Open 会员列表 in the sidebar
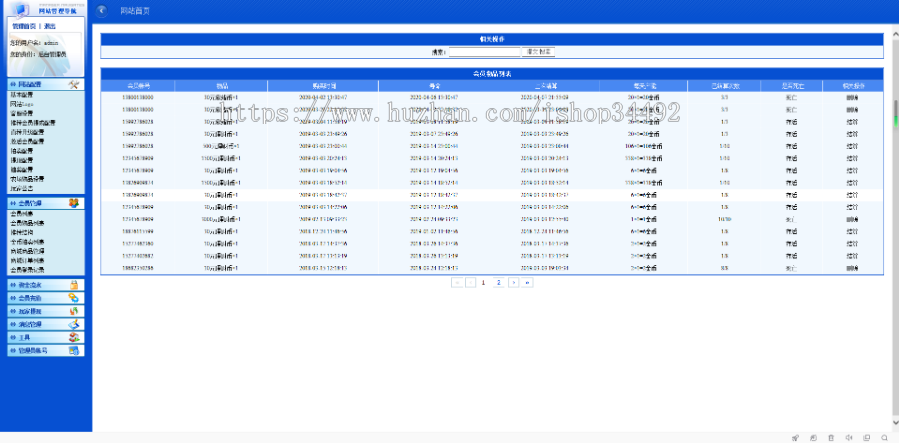 pos(22,213)
